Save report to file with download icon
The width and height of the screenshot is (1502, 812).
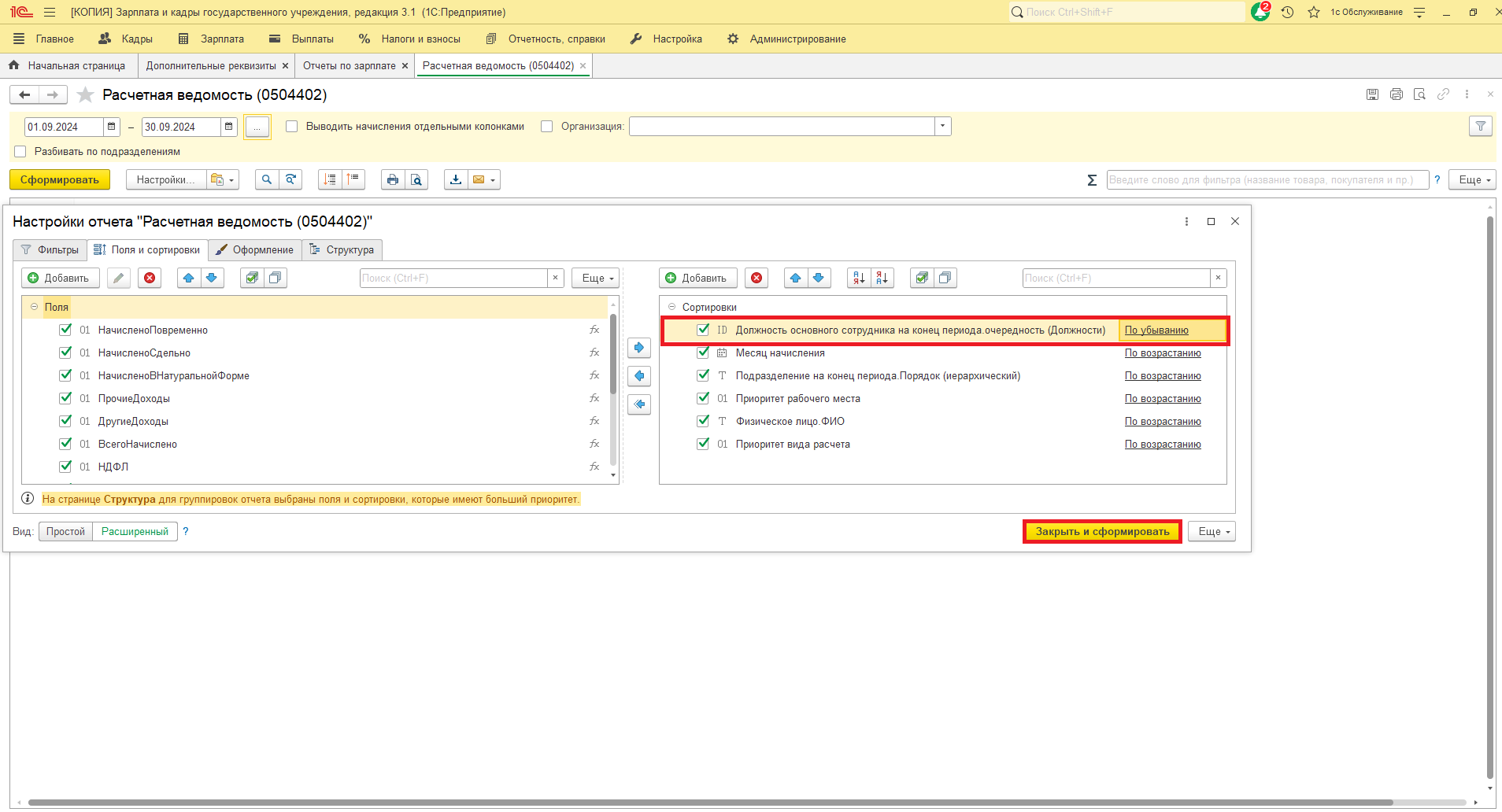click(456, 179)
